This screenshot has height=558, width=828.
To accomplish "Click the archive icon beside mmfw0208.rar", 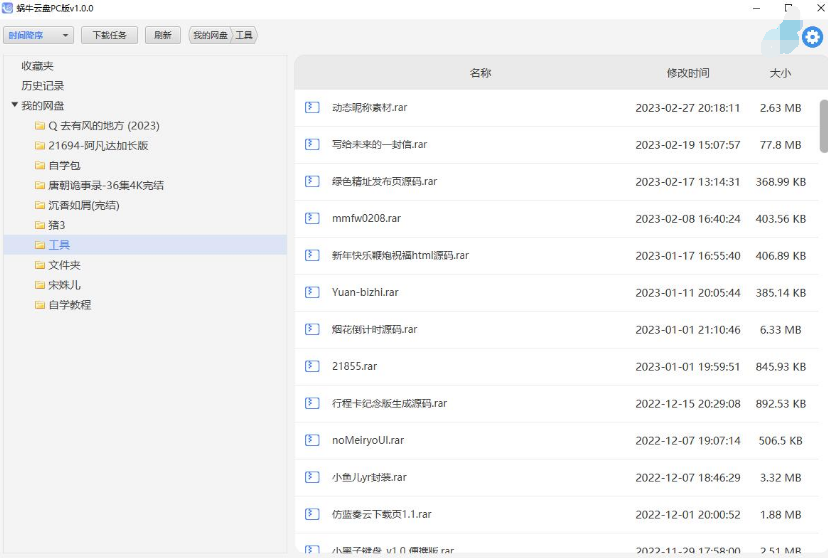I will pyautogui.click(x=311, y=218).
